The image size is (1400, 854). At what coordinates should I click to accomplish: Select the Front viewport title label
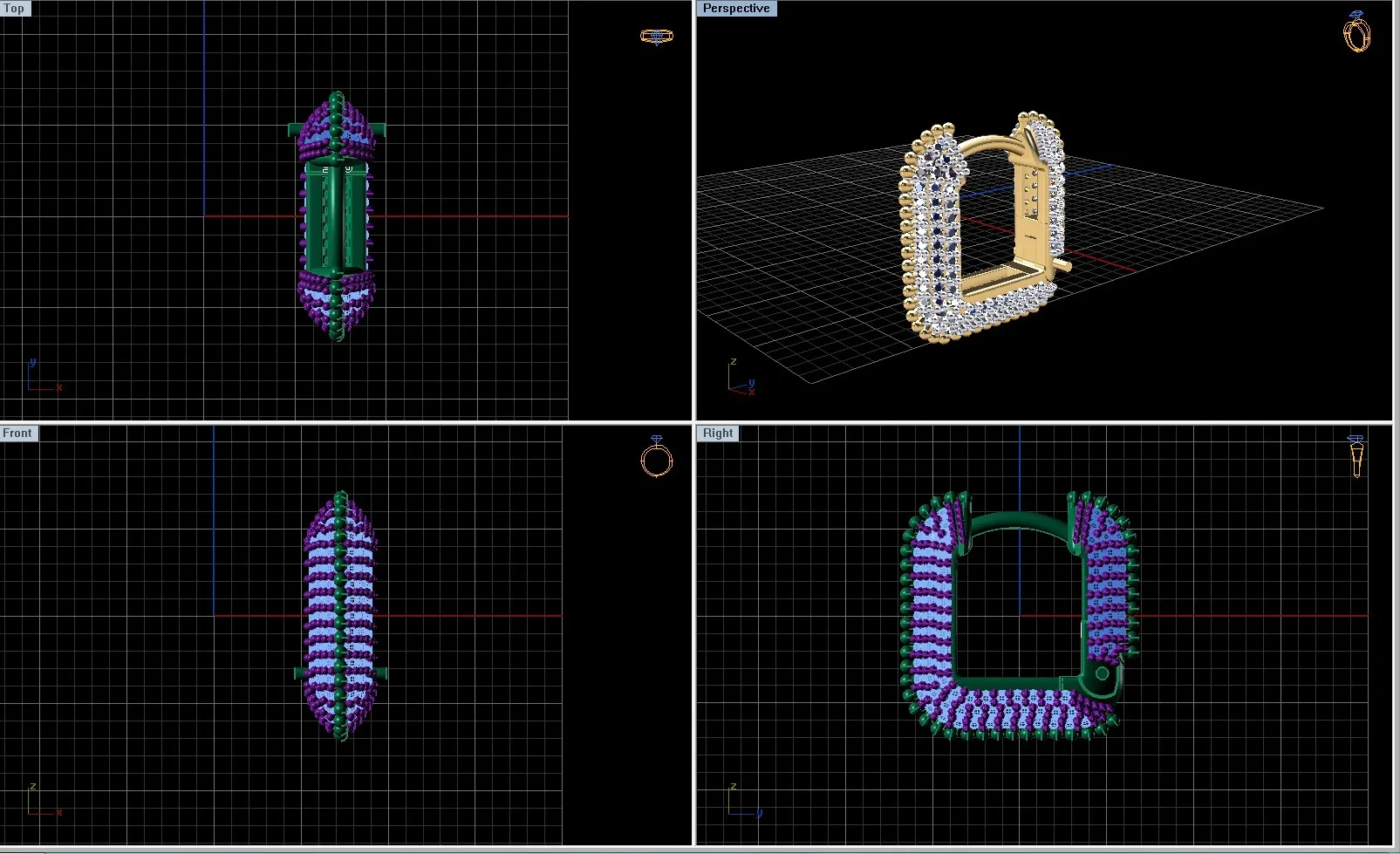(17, 434)
